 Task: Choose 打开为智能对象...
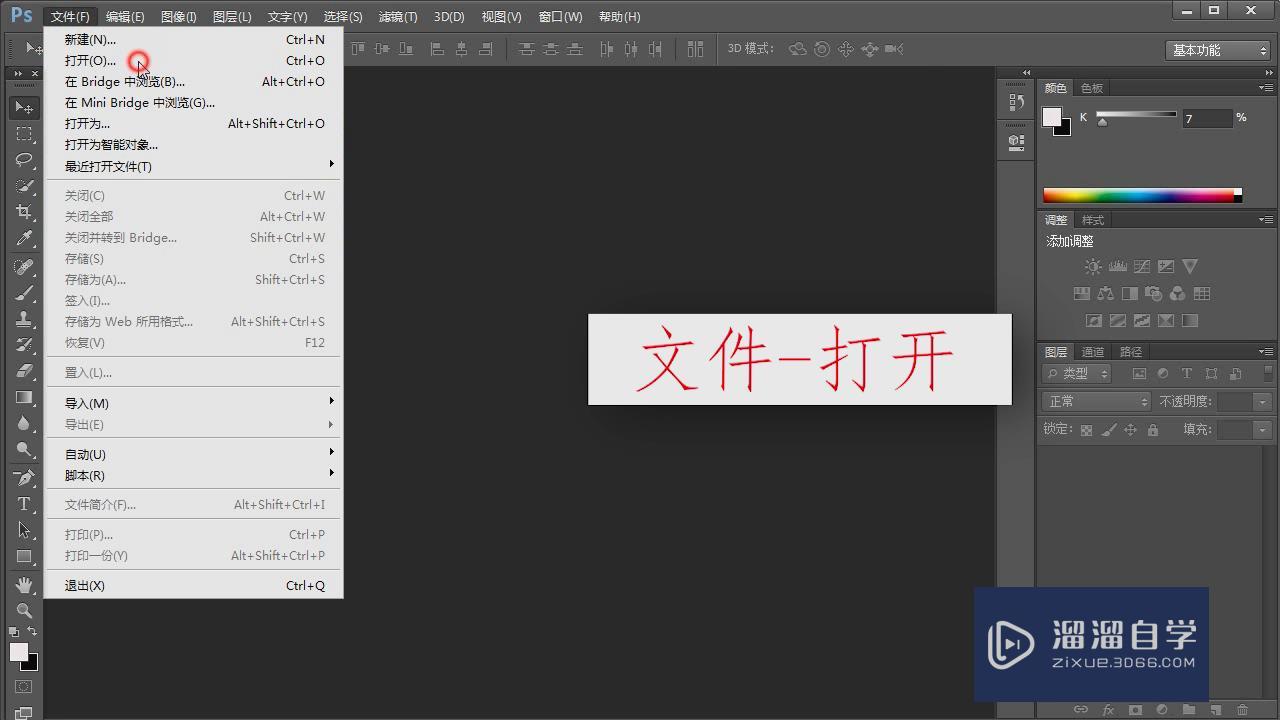point(193,145)
